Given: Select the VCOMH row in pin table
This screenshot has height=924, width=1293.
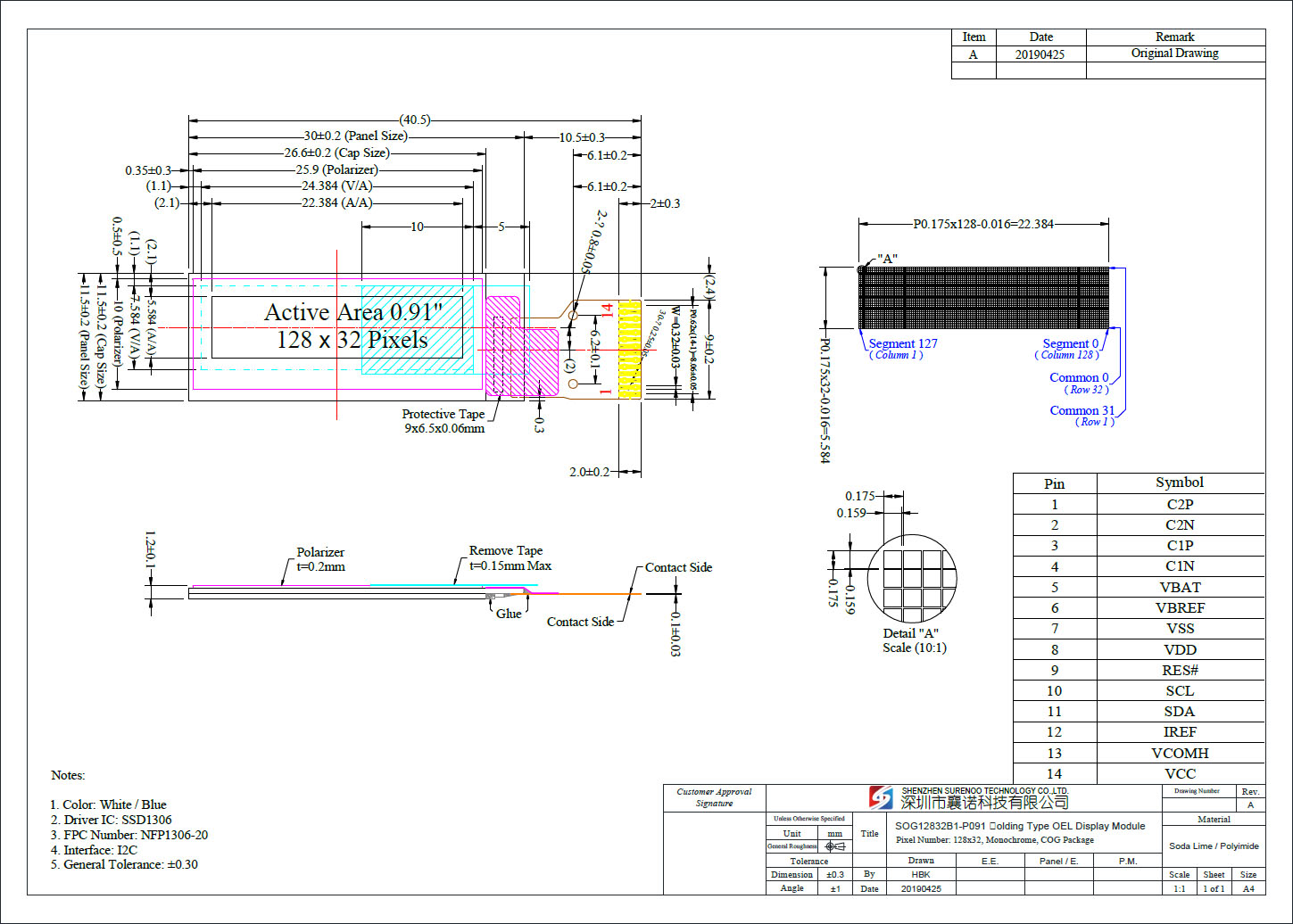Looking at the screenshot, I should pos(1179,753).
